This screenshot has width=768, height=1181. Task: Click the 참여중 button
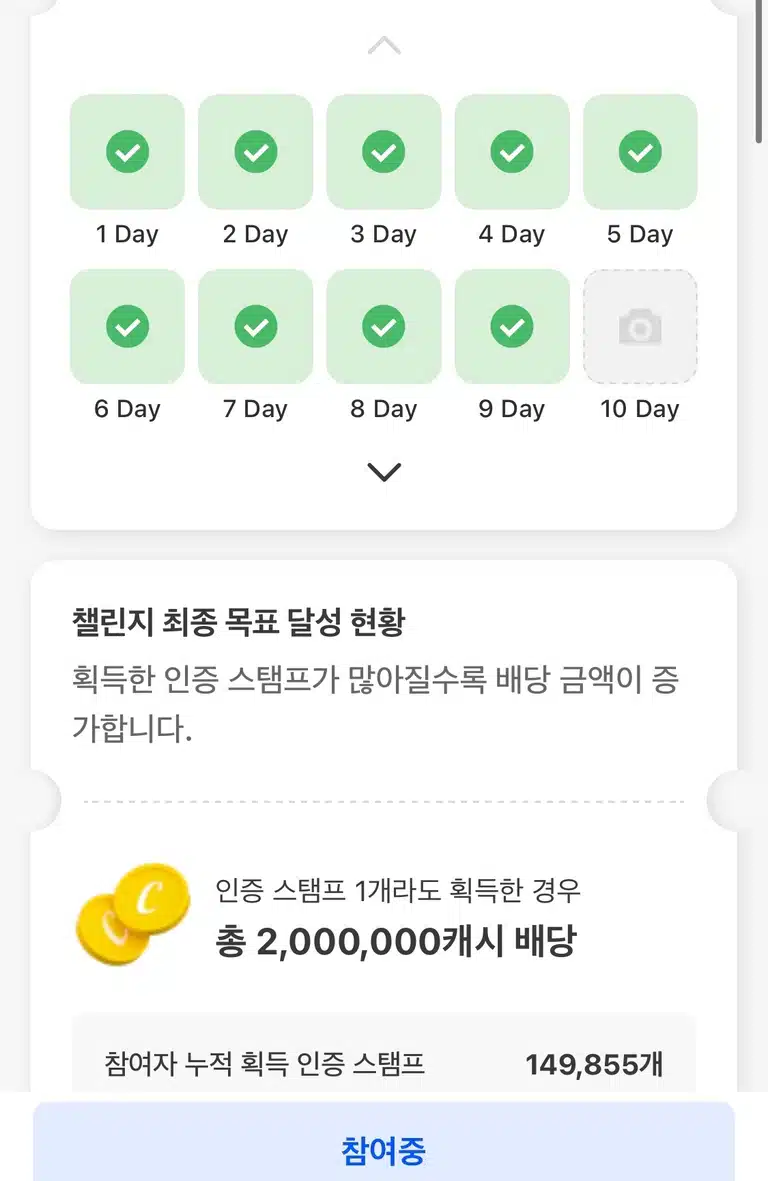coord(384,1142)
